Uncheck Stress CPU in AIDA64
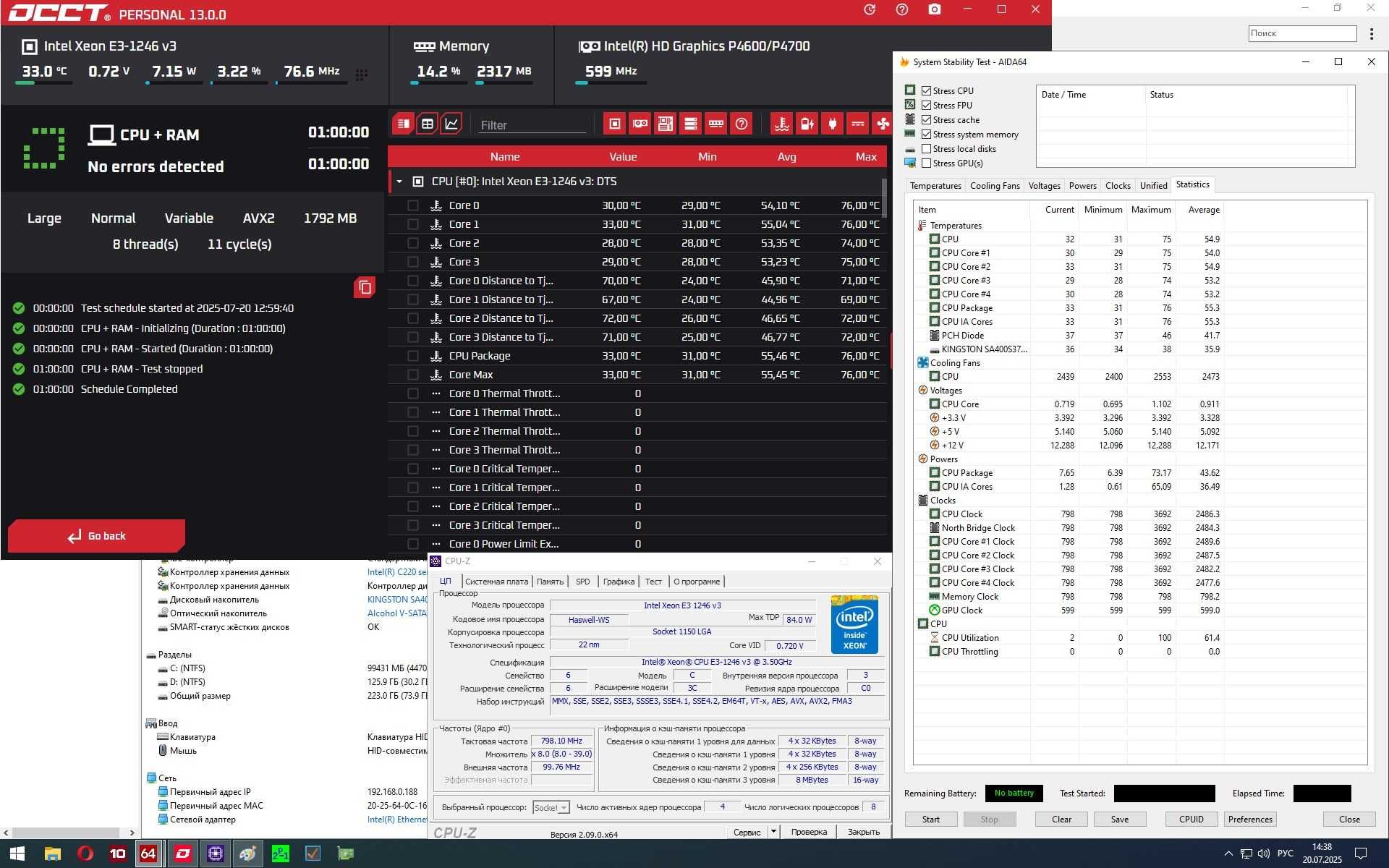The width and height of the screenshot is (1389, 868). [926, 90]
